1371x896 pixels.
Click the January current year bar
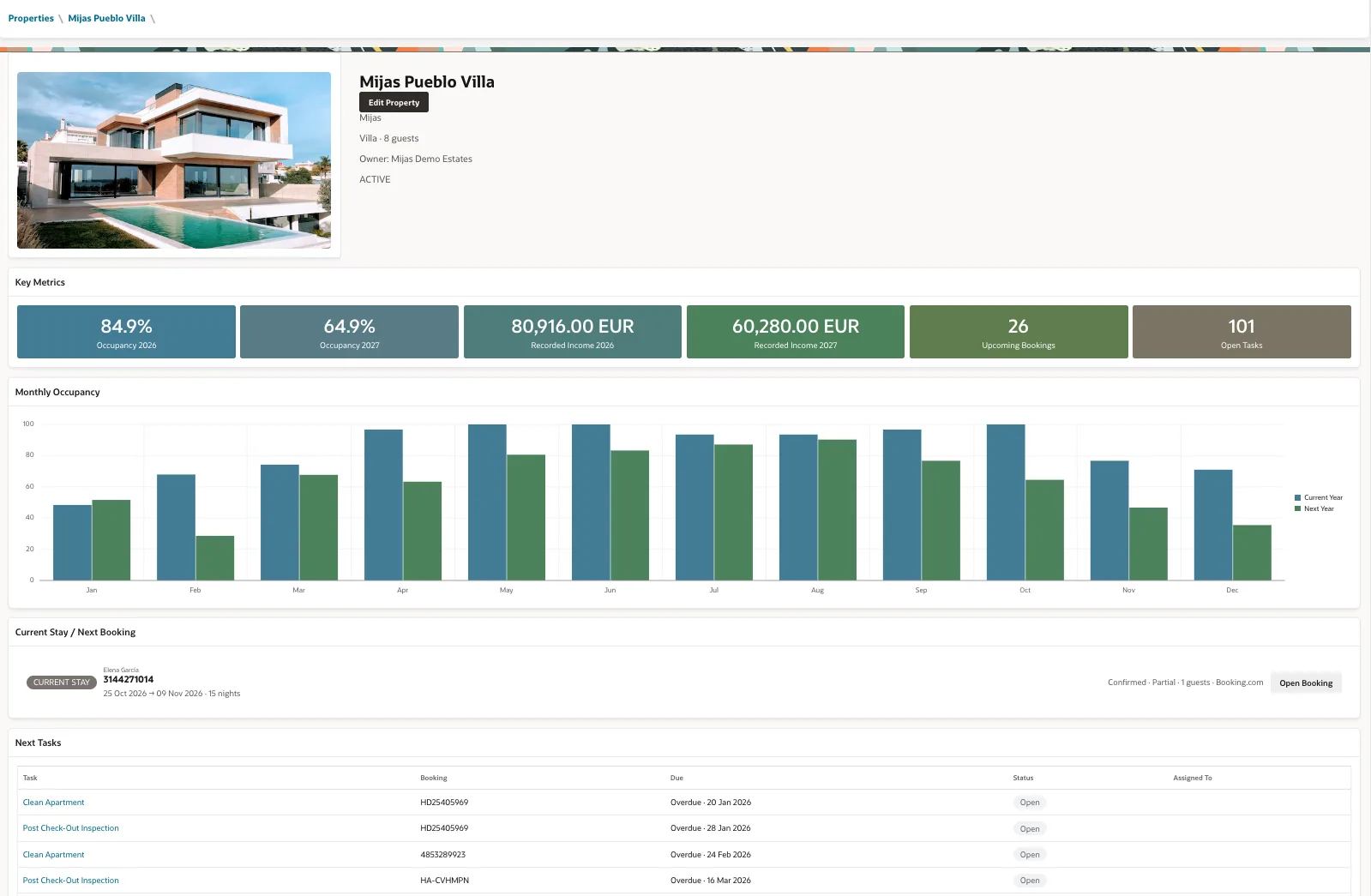click(72, 543)
